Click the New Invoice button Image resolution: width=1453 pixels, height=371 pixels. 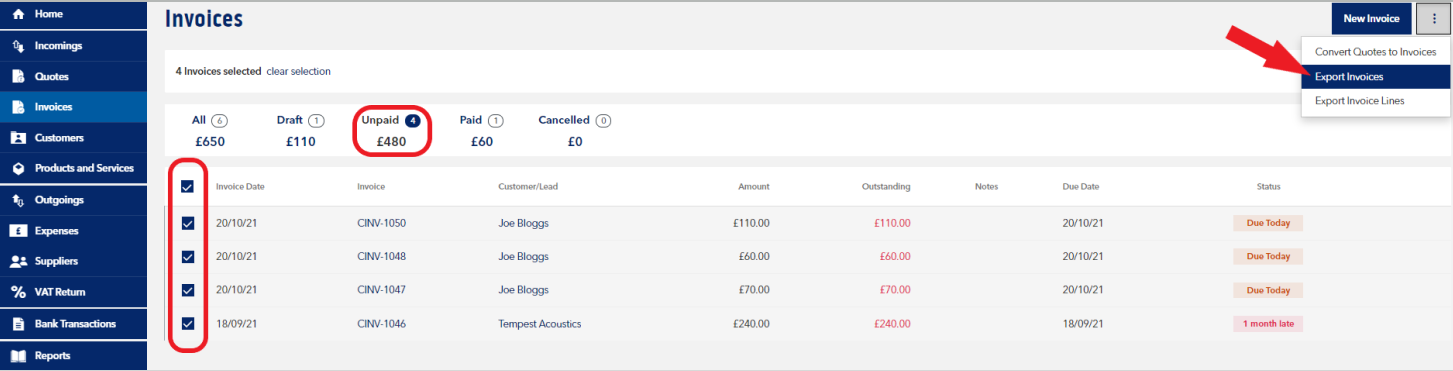1371,18
